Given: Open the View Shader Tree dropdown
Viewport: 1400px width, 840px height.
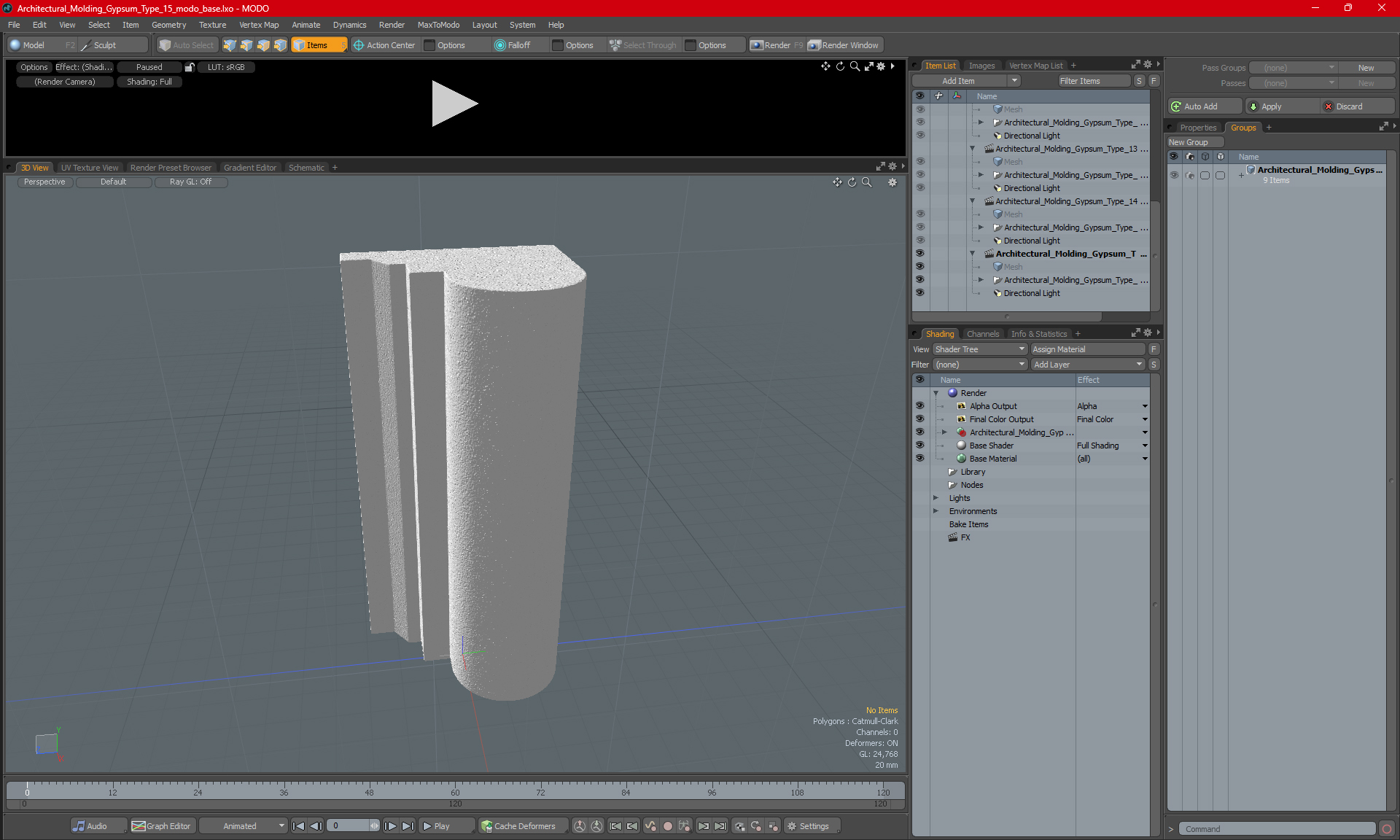Looking at the screenshot, I should pos(980,349).
